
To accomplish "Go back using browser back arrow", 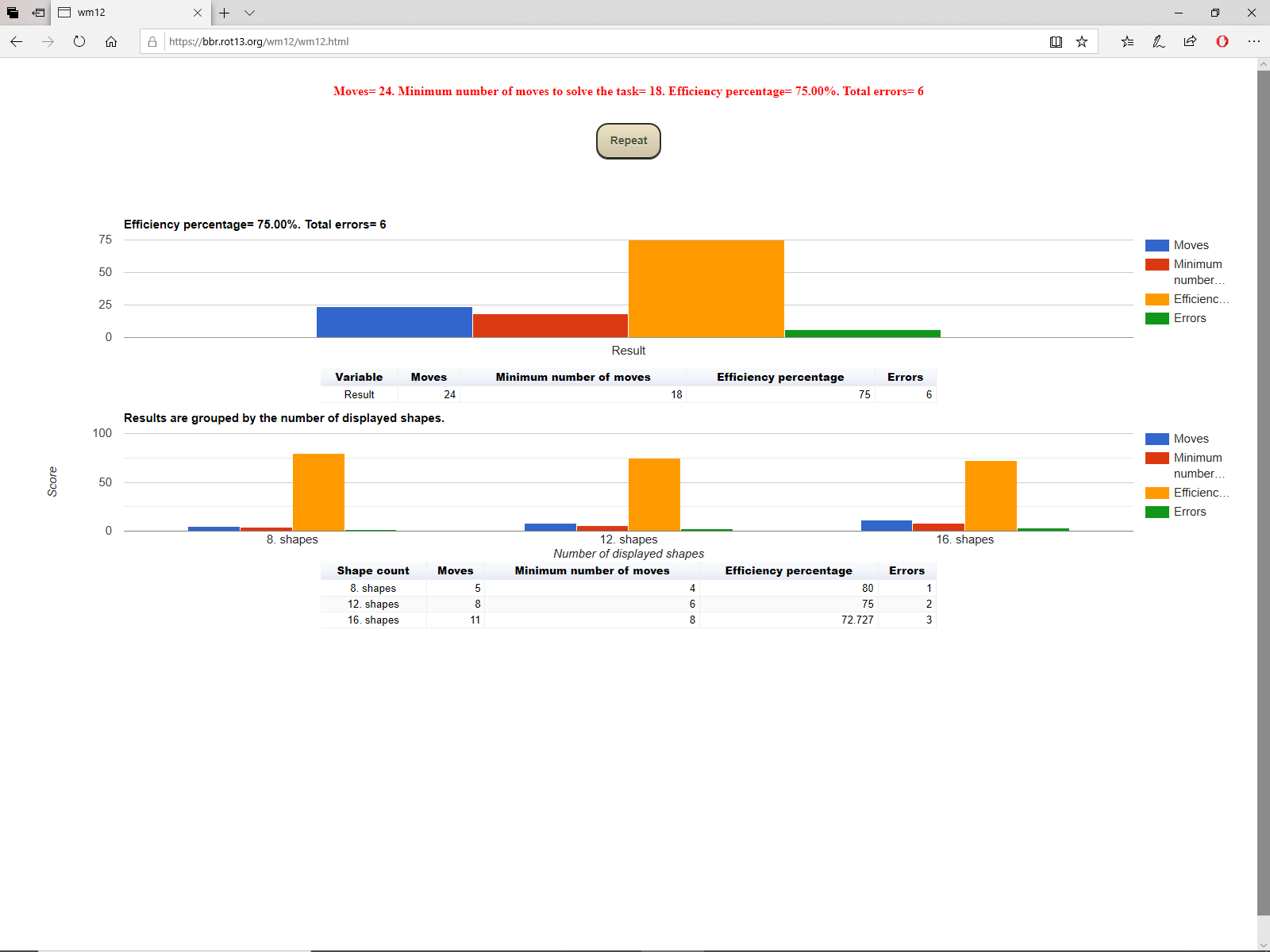I will 17,41.
